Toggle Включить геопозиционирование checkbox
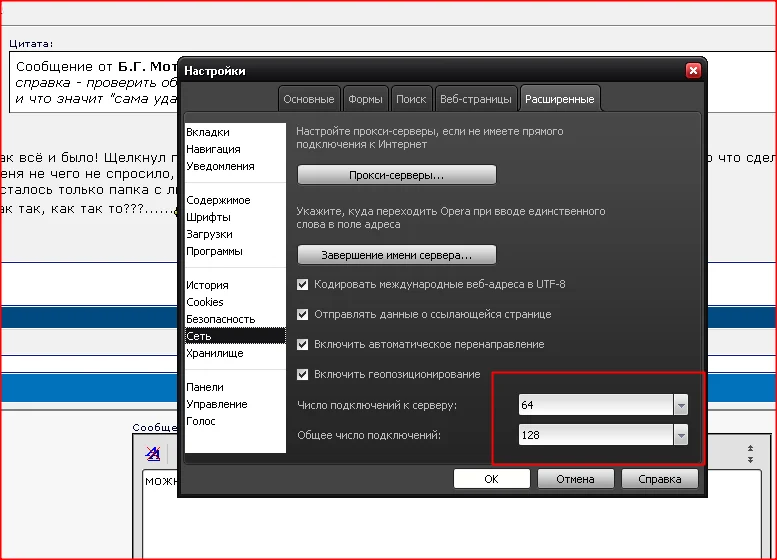The image size is (777, 560). (x=302, y=374)
